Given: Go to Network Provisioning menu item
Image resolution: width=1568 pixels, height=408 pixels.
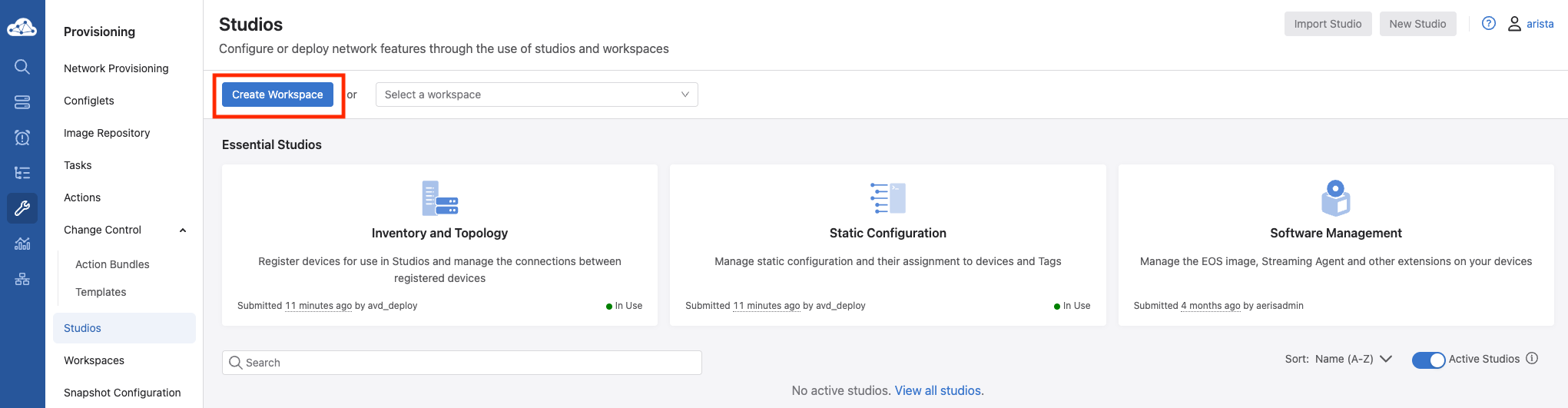Looking at the screenshot, I should 116,68.
